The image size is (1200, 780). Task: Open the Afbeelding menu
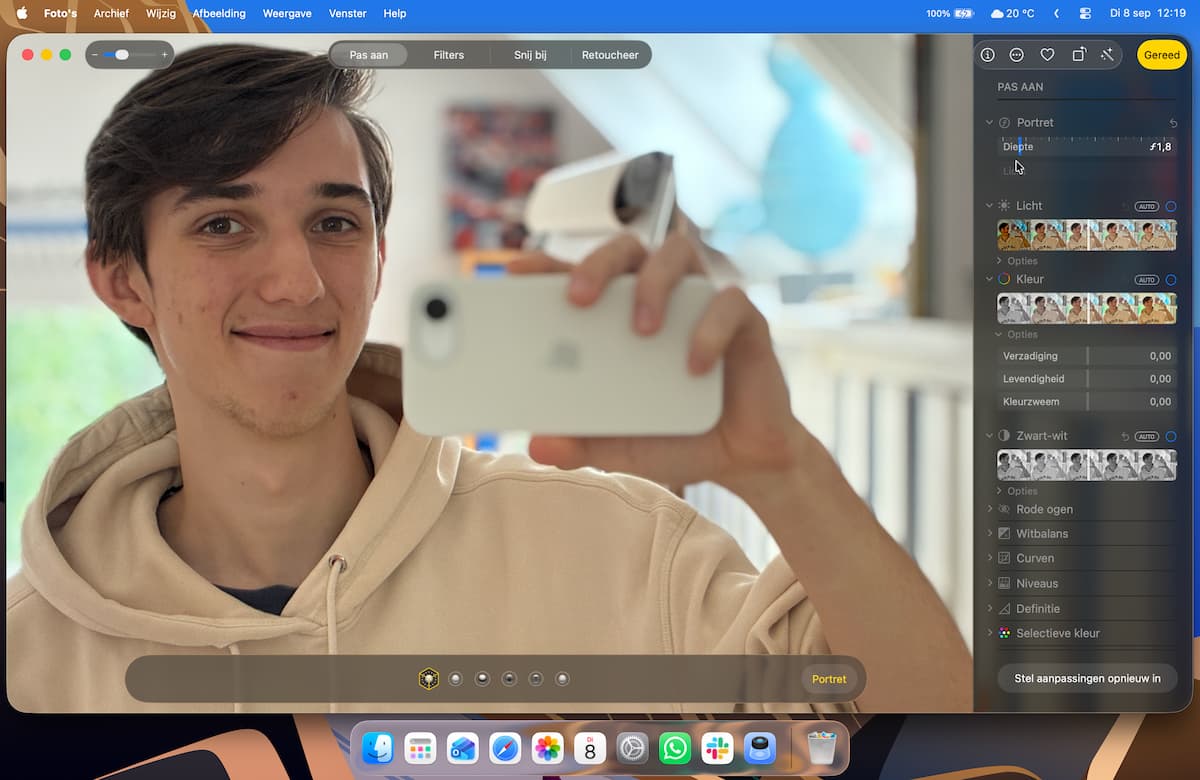coord(218,14)
